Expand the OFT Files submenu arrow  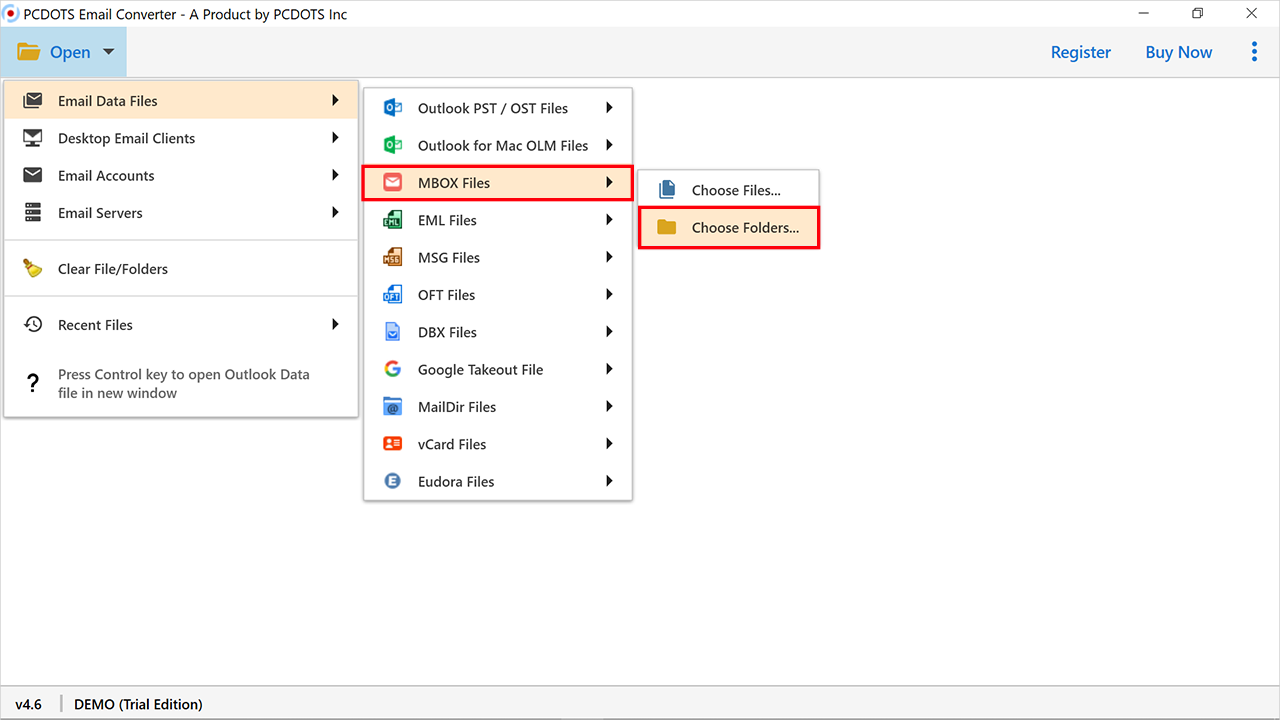609,294
